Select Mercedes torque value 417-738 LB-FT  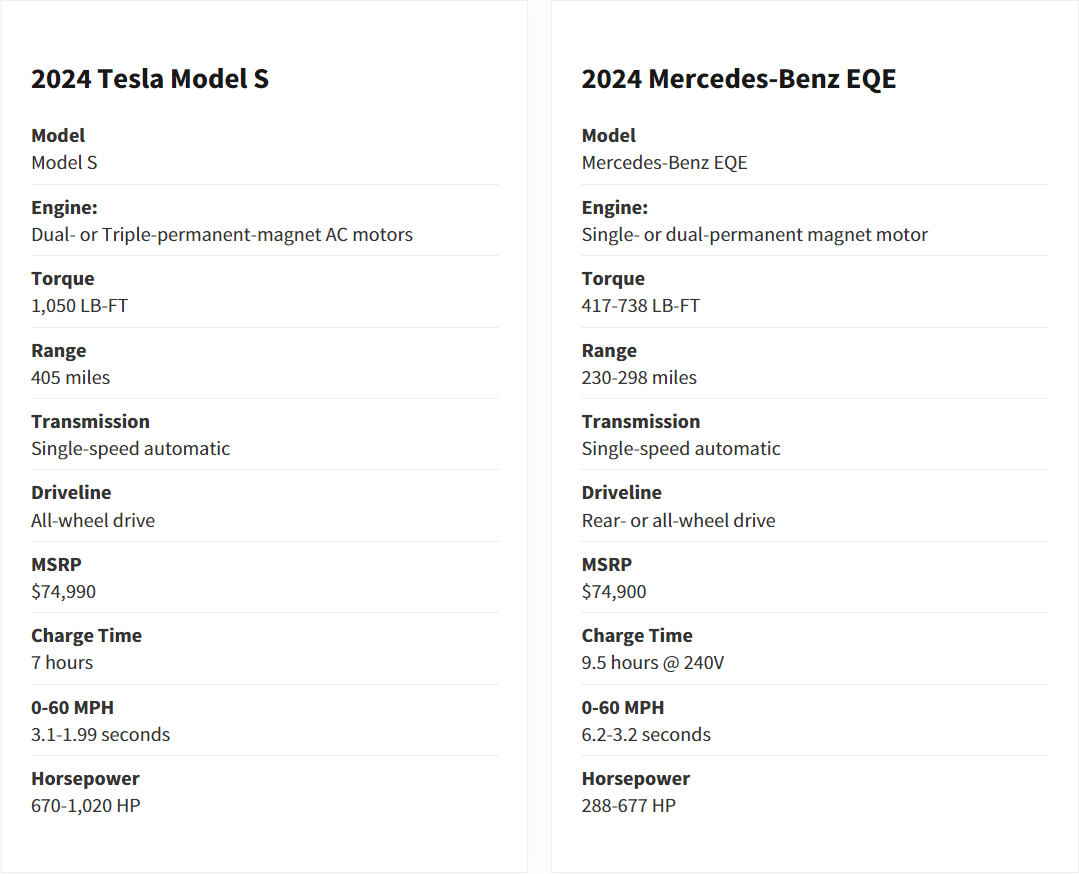click(x=640, y=306)
